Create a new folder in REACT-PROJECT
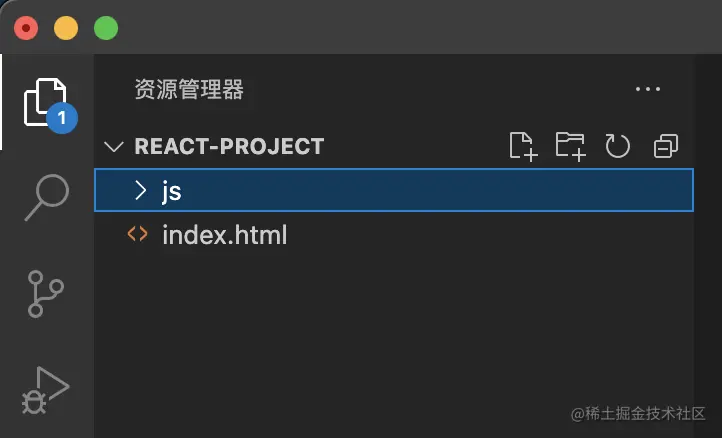Viewport: 722px width, 438px height. click(570, 146)
